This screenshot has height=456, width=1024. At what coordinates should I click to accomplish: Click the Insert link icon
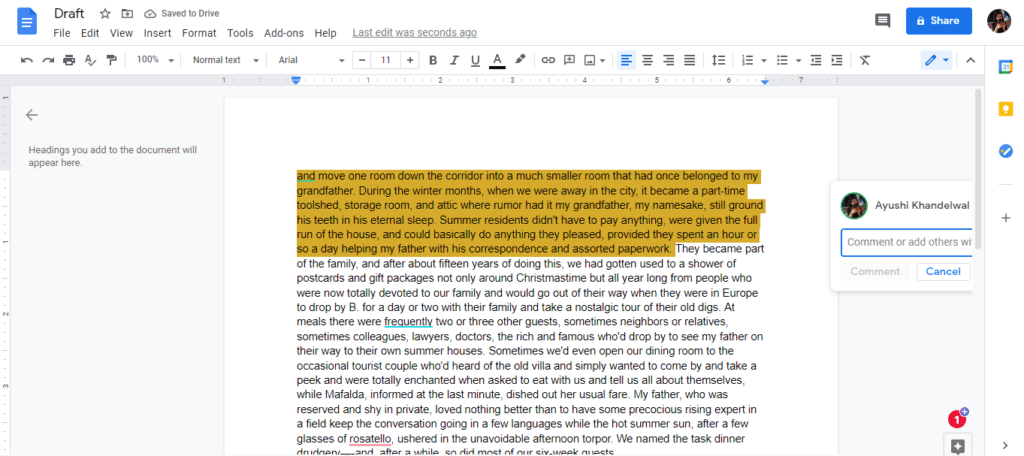pos(548,60)
